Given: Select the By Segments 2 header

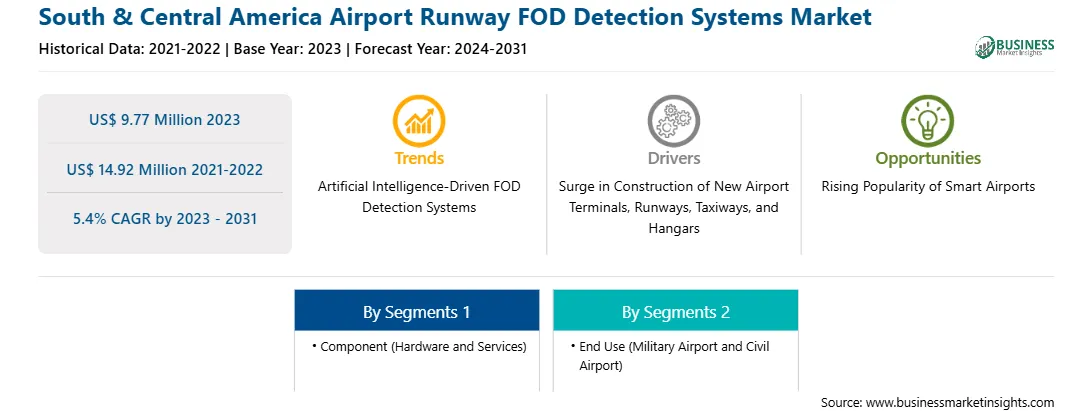Looking at the screenshot, I should (676, 311).
